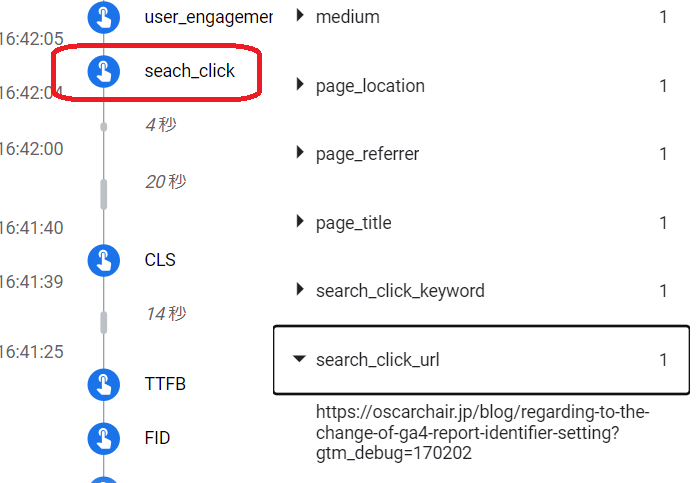Expand the page_location parameter
The height and width of the screenshot is (483, 697).
click(x=300, y=85)
